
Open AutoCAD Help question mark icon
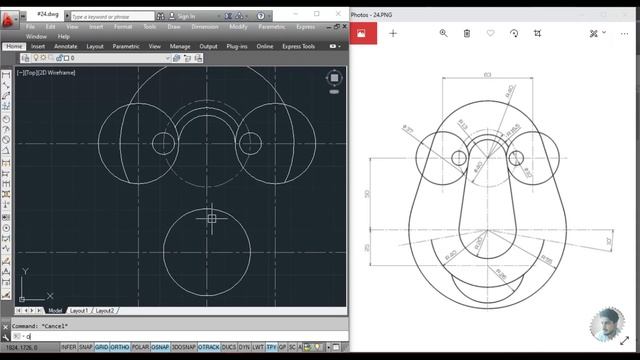(260, 16)
